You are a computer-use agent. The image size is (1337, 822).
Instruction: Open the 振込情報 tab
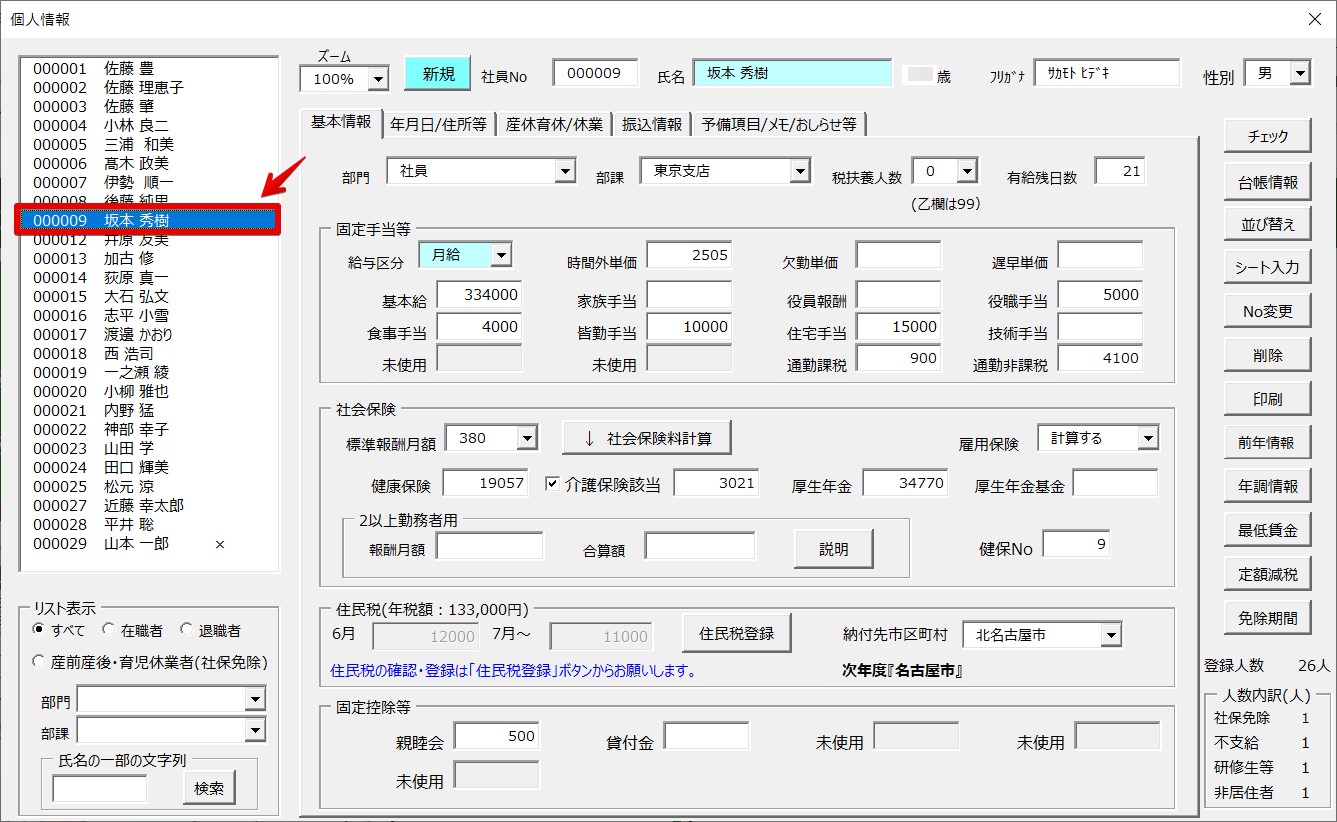click(651, 124)
